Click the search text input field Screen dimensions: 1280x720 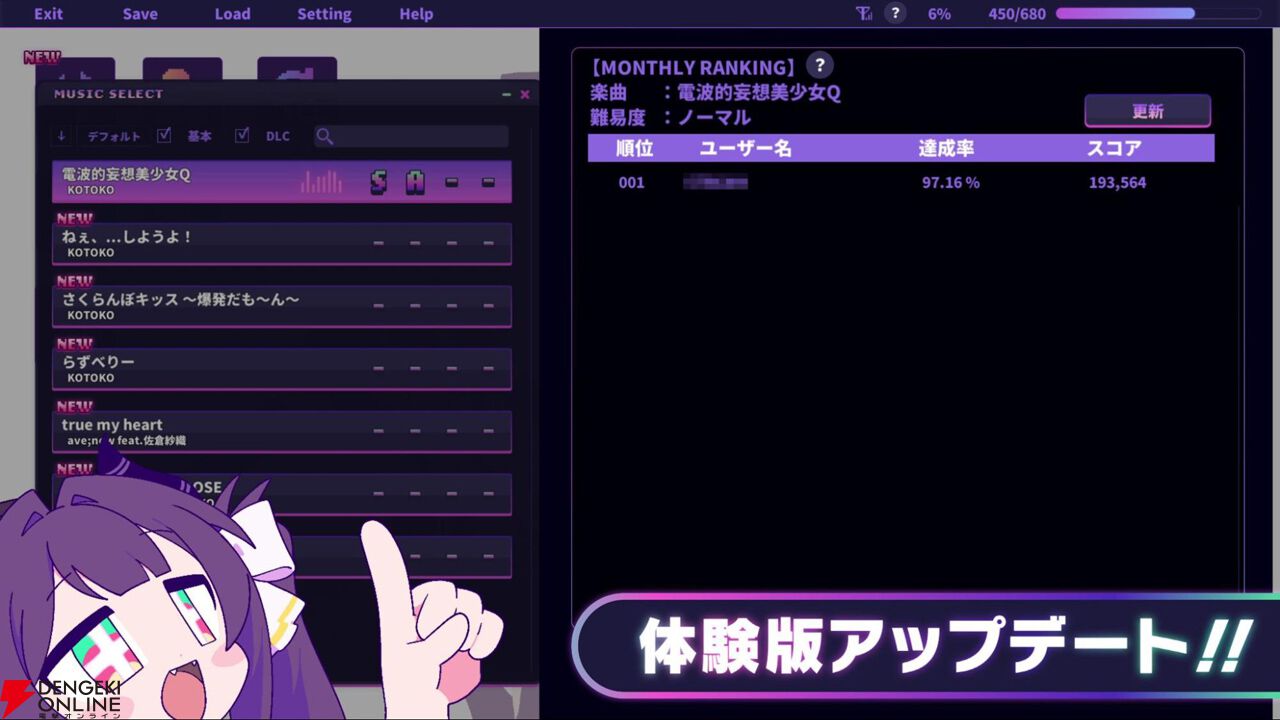point(420,136)
